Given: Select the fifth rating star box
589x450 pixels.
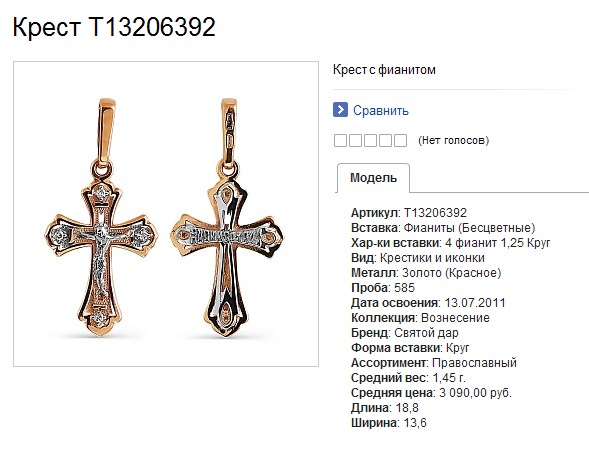Looking at the screenshot, I should point(400,140).
